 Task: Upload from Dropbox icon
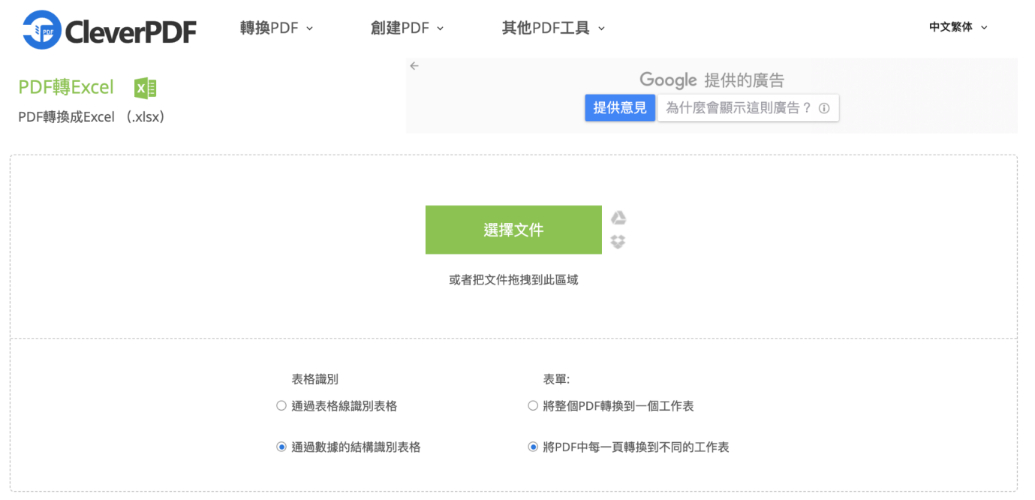tap(618, 242)
